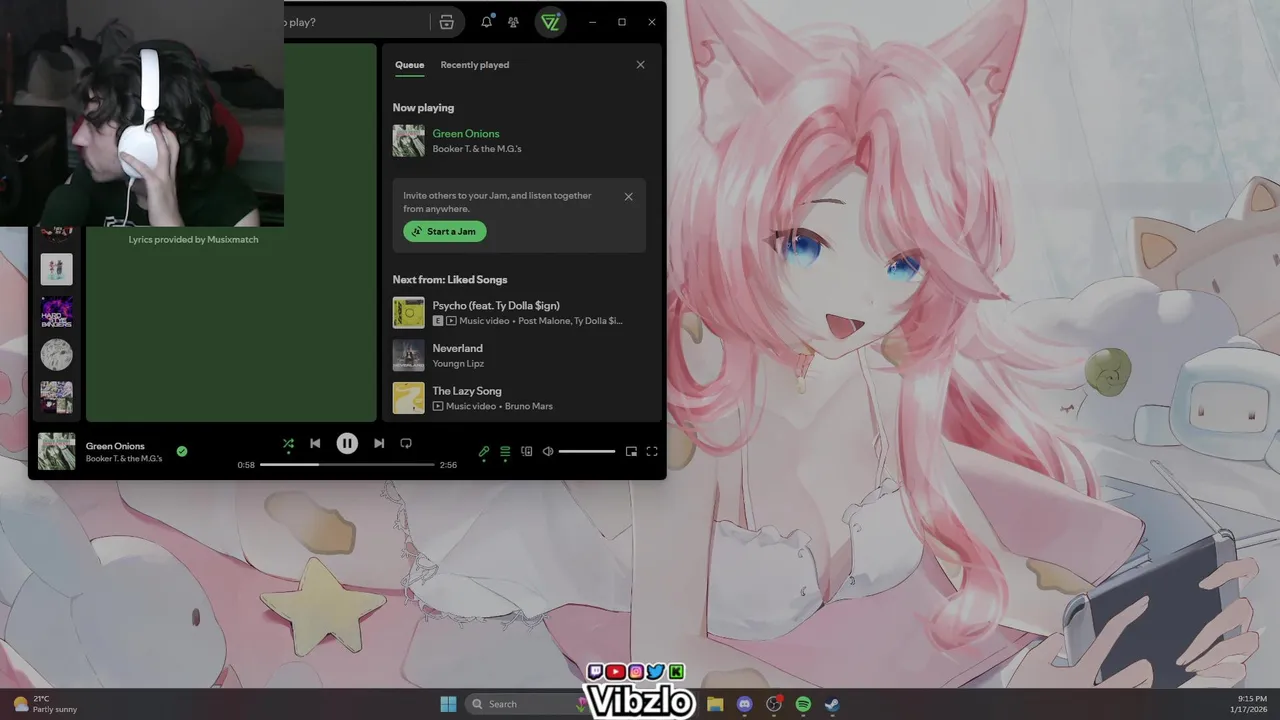
Task: Switch to the Recently played tab
Action: [475, 65]
